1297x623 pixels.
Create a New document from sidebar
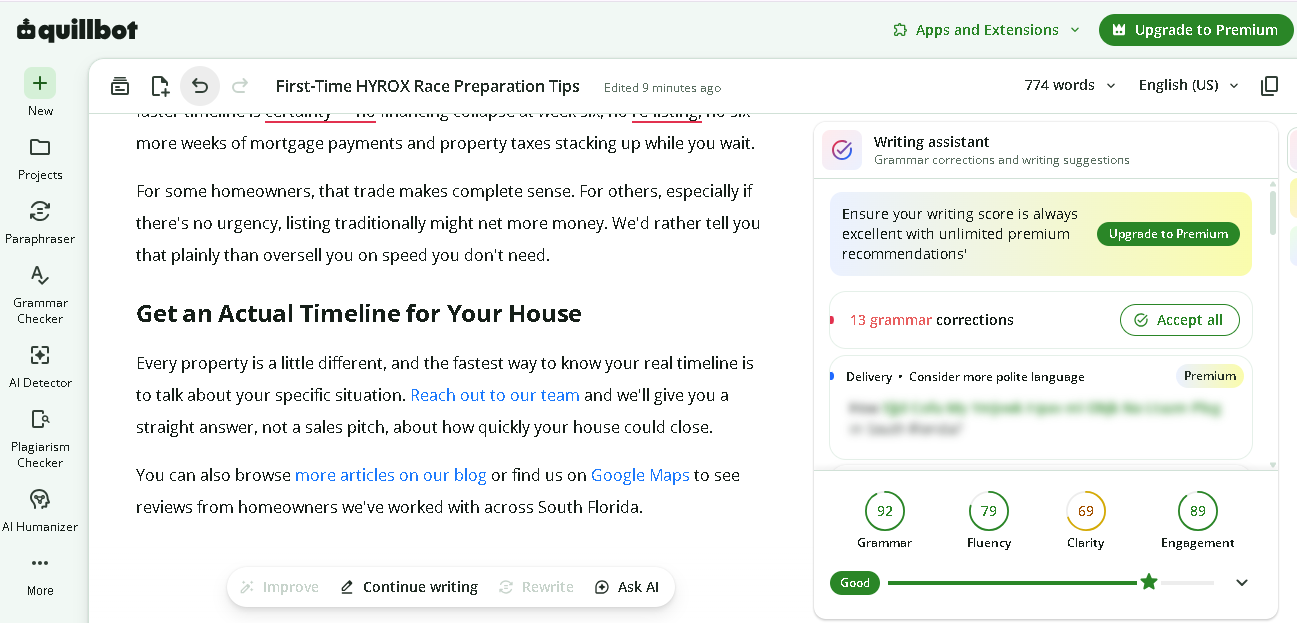tap(40, 93)
